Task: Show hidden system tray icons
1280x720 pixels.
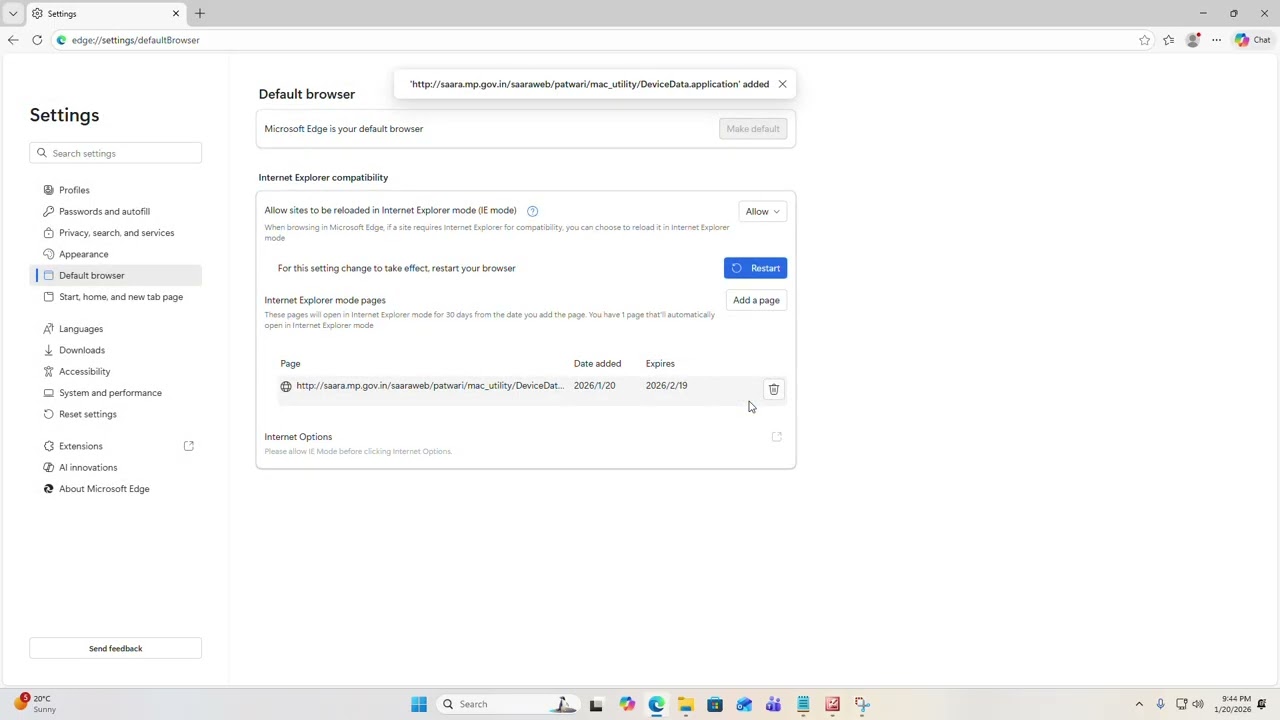Action: 1139,704
